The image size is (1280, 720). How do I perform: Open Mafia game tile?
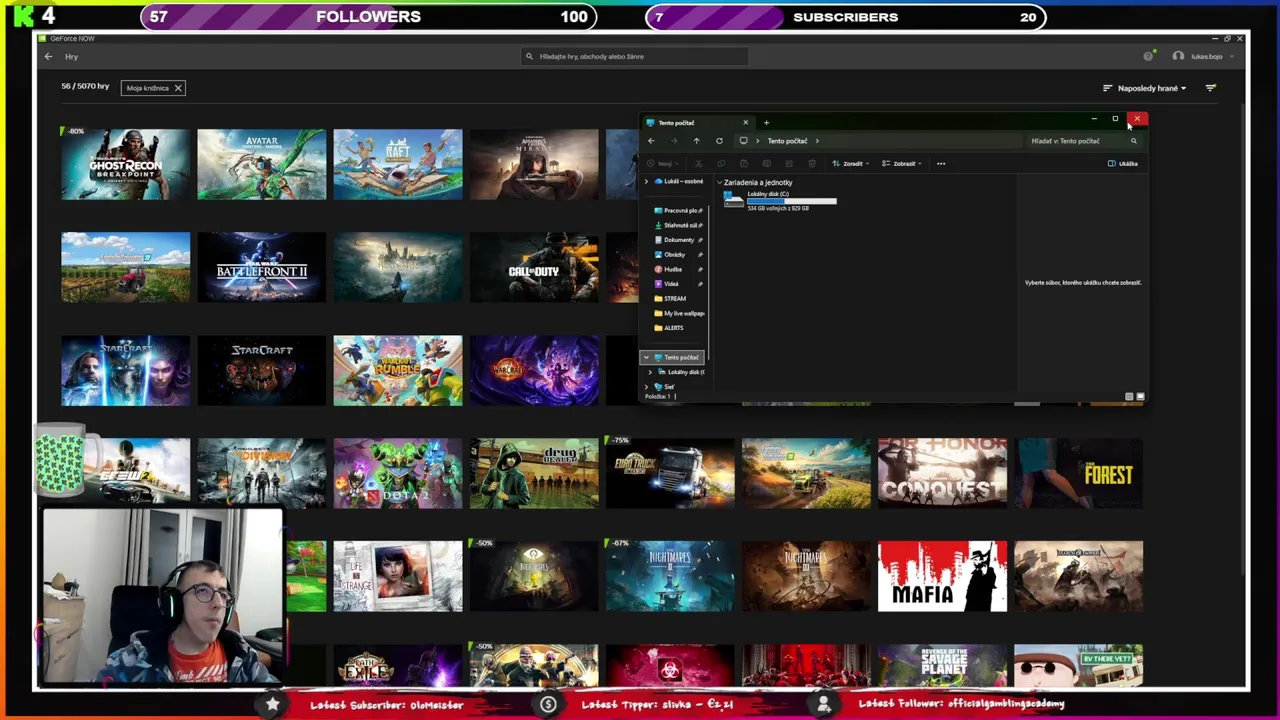pyautogui.click(x=942, y=576)
